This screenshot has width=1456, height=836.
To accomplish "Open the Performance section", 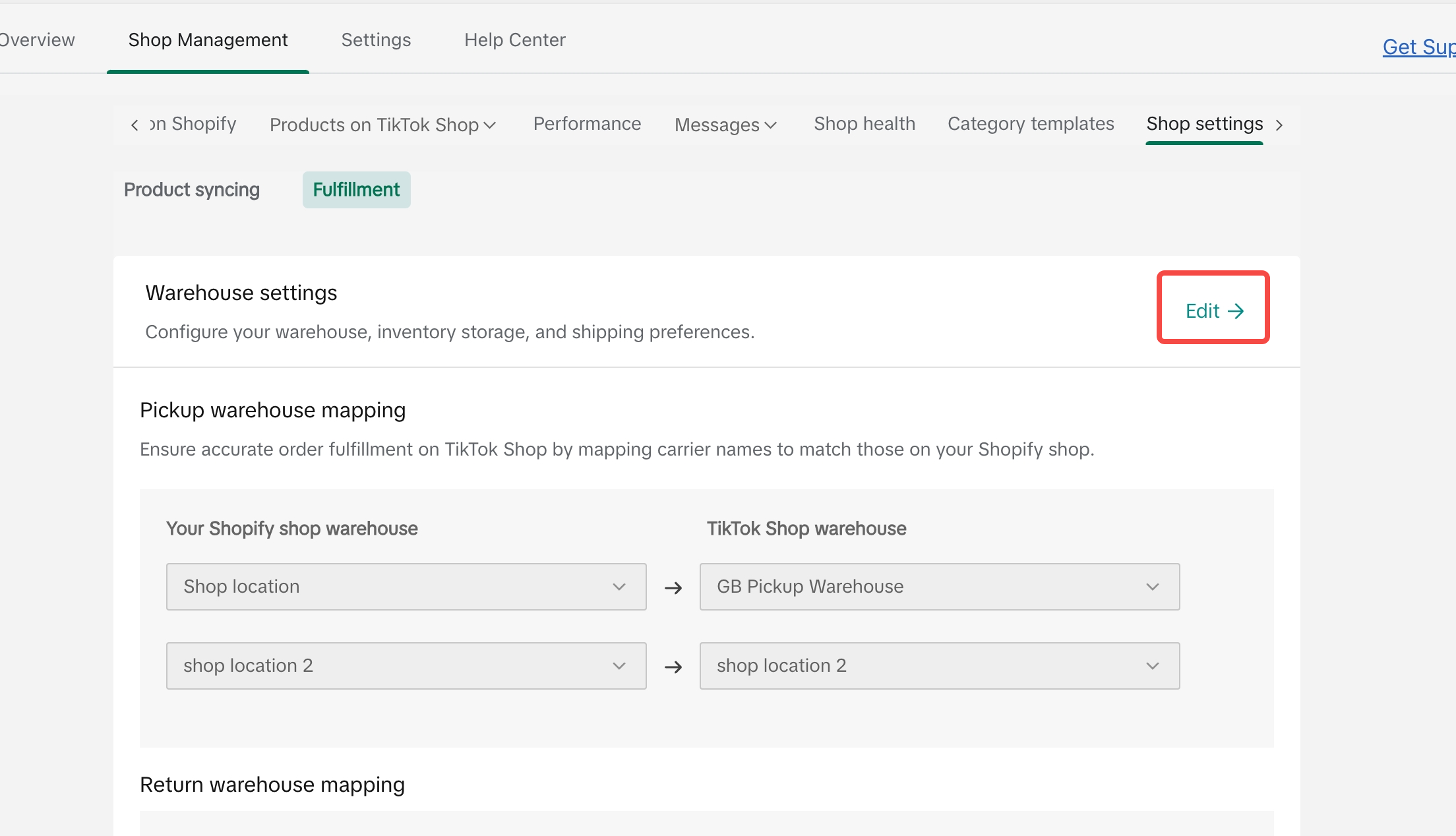I will [x=587, y=124].
